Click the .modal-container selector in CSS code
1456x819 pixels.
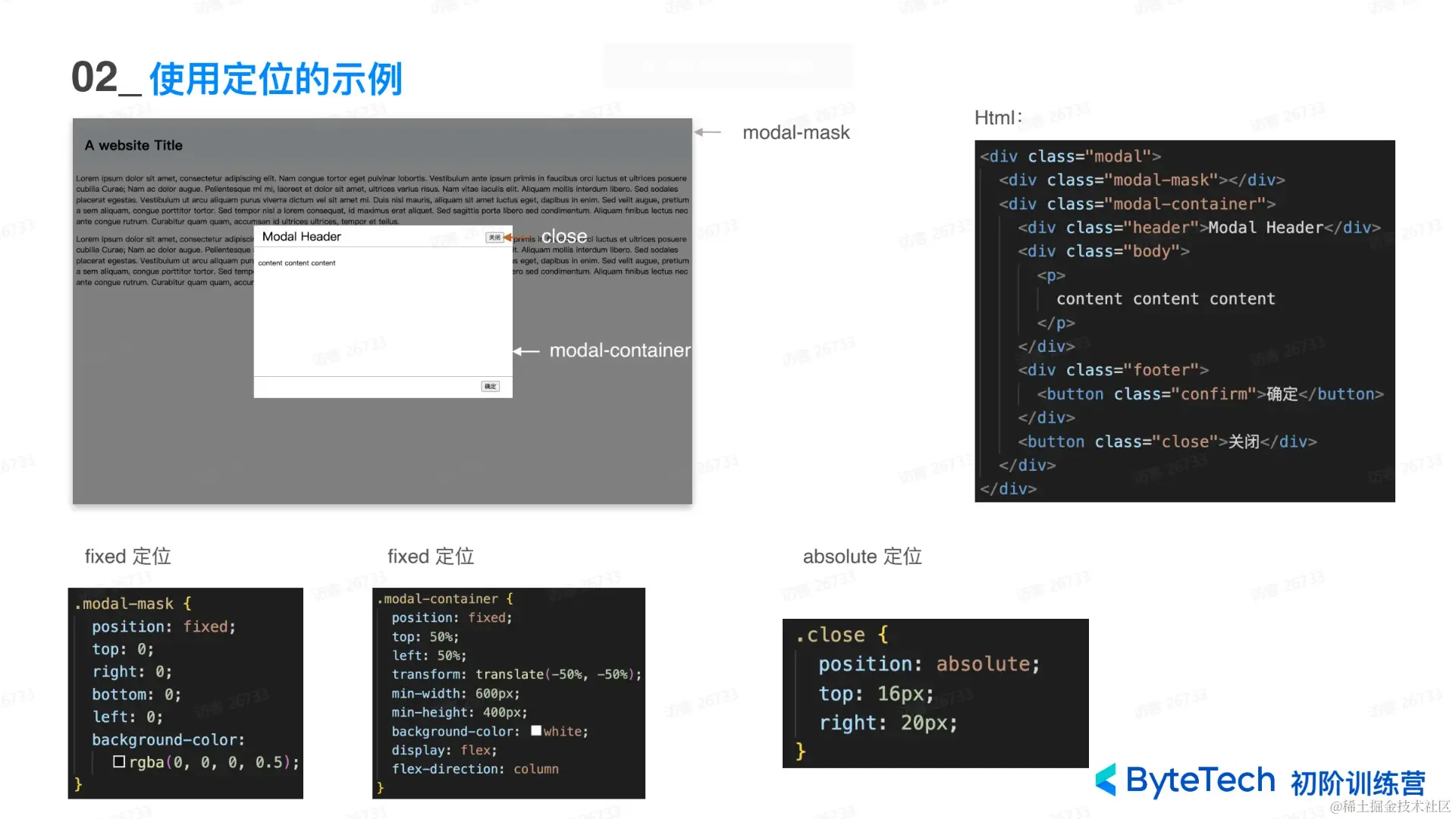click(438, 599)
